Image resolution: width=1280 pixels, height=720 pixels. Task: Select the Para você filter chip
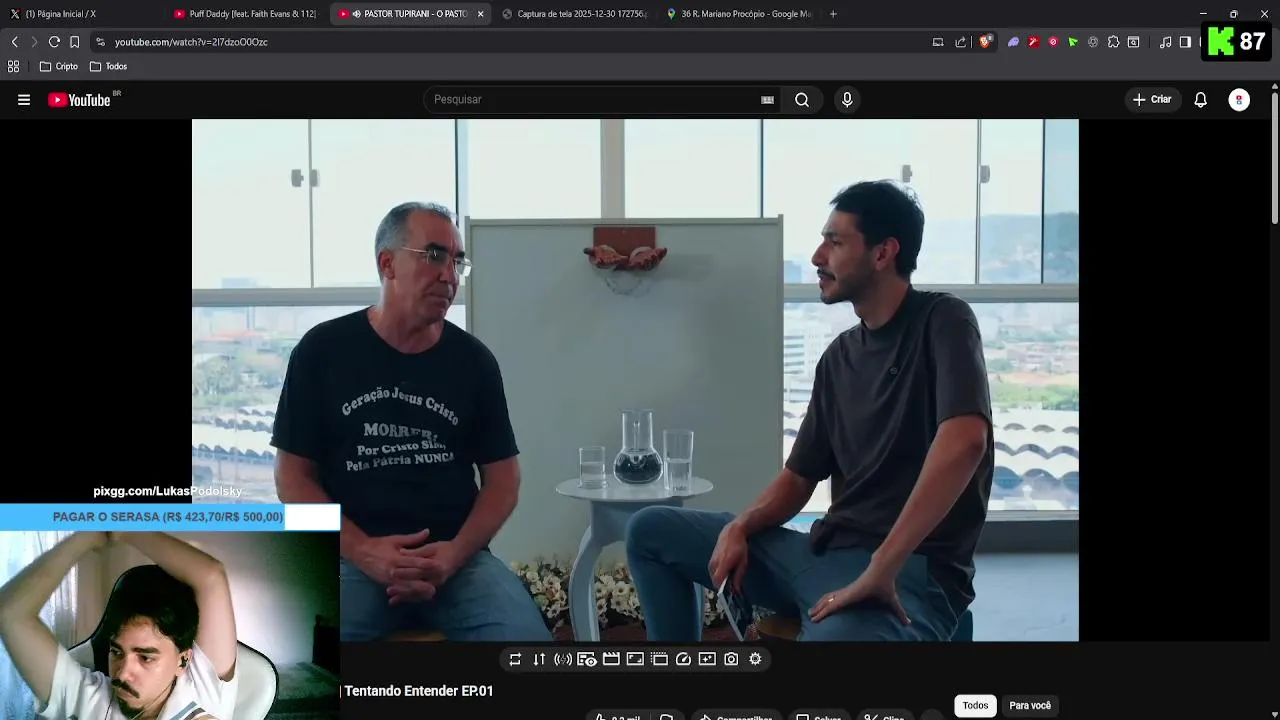(1030, 706)
